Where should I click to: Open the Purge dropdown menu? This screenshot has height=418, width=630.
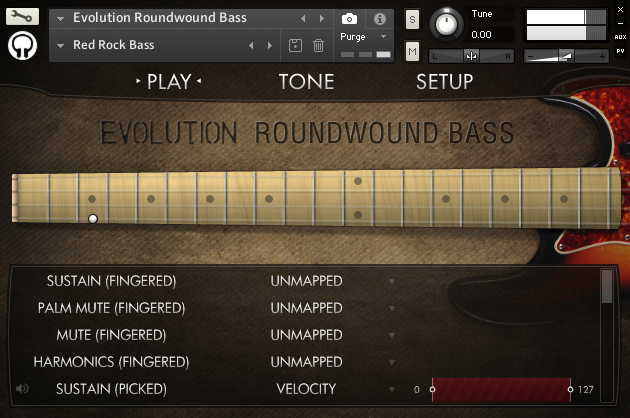(383, 37)
